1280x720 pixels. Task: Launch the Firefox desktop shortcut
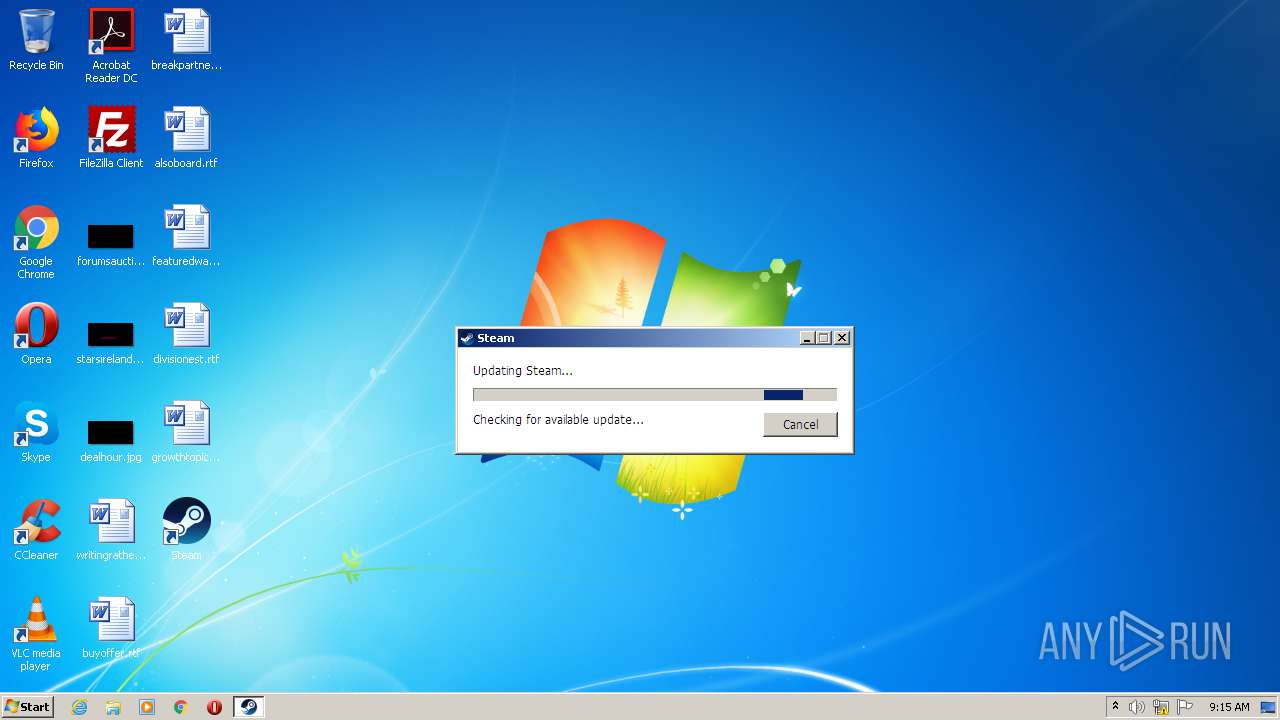click(36, 138)
